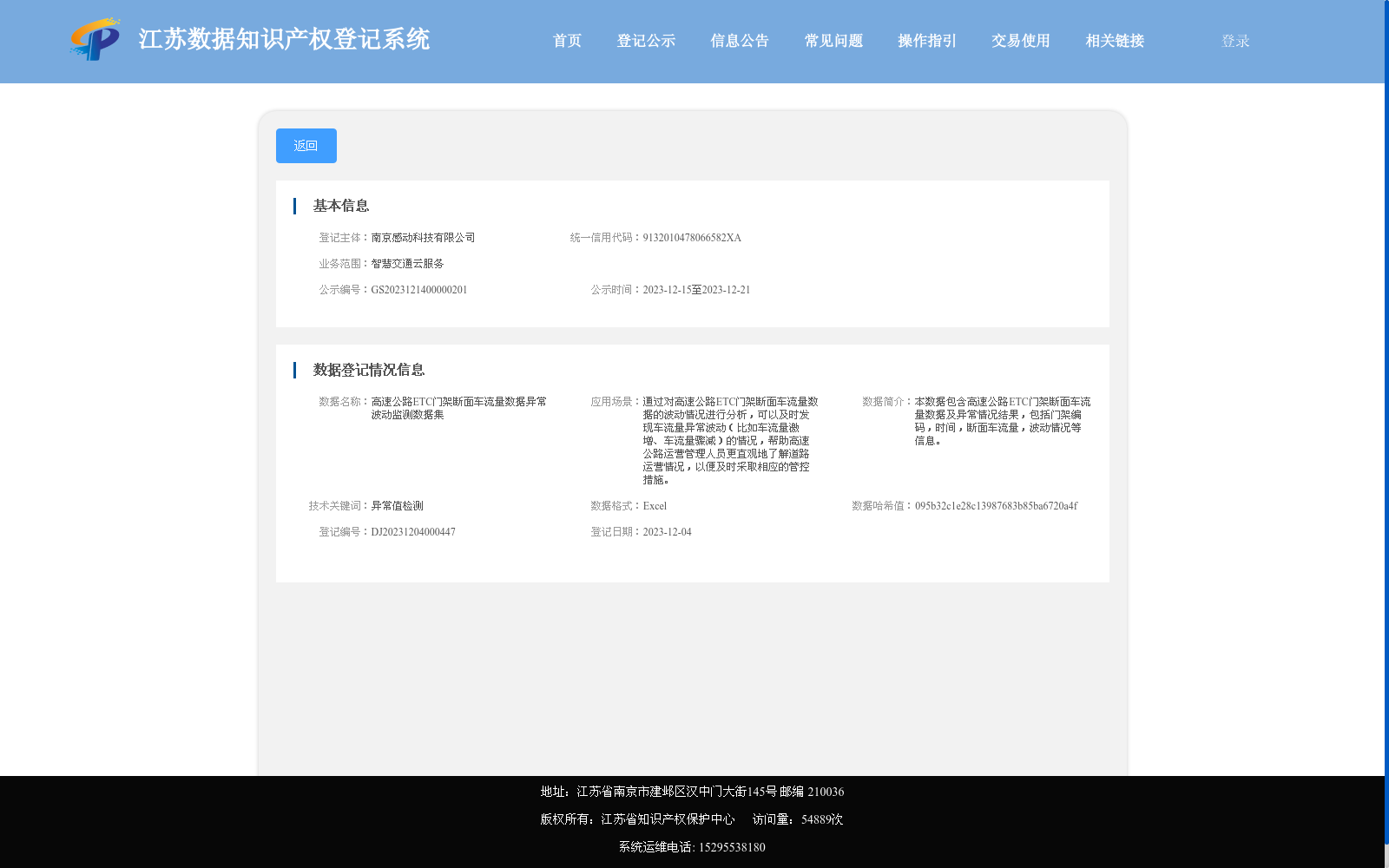The width and height of the screenshot is (1389, 868).
Task: Click the blue 返回 button
Action: [306, 146]
